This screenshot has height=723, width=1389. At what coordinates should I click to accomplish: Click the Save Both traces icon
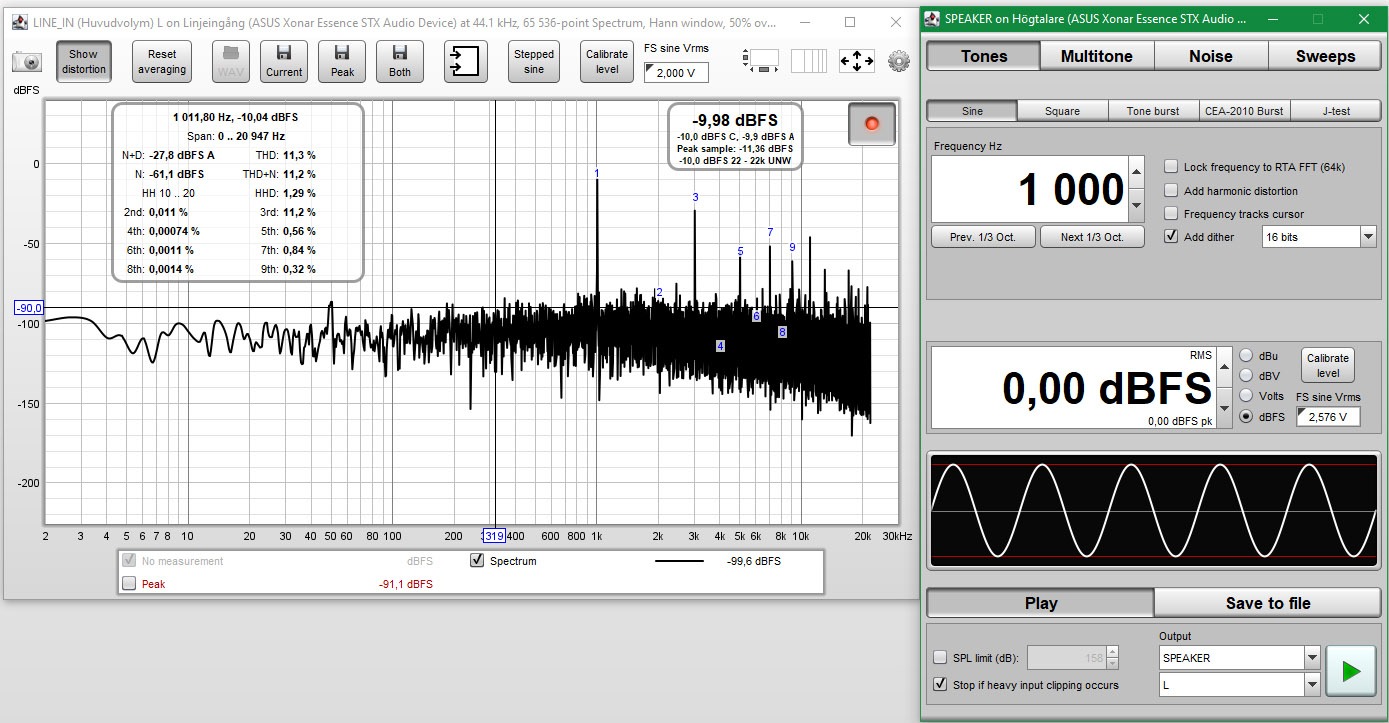400,61
